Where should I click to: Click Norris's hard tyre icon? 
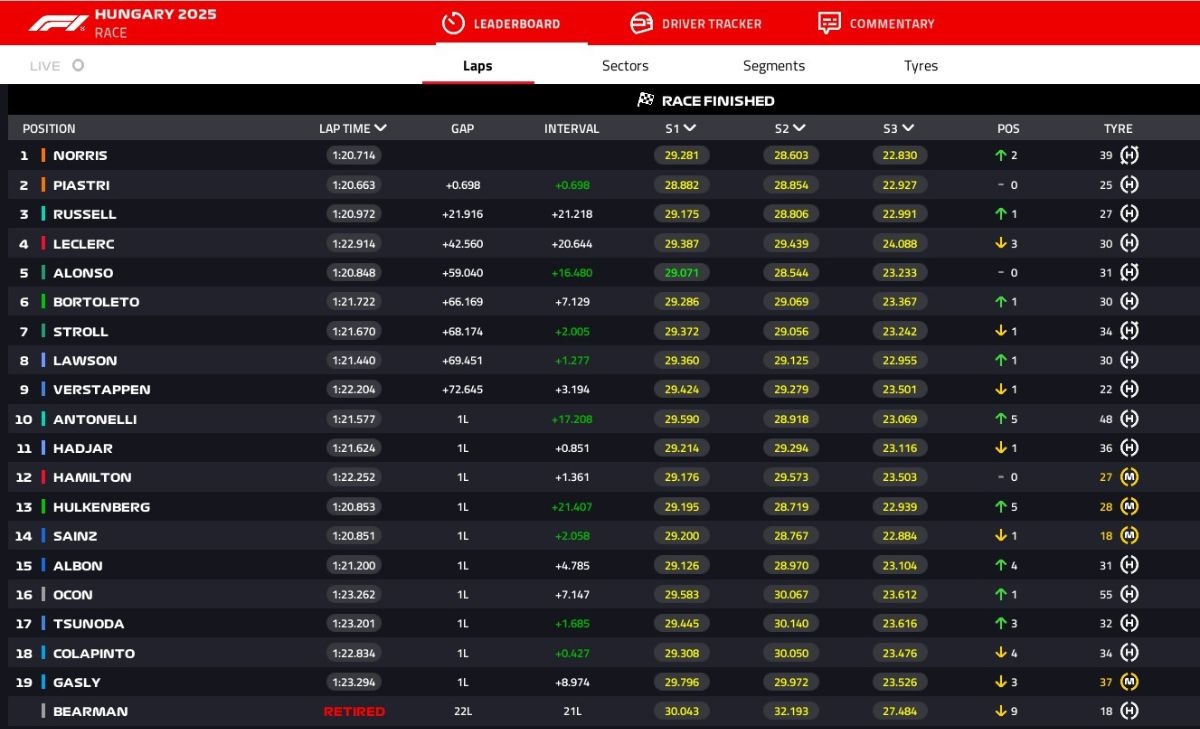1129,155
